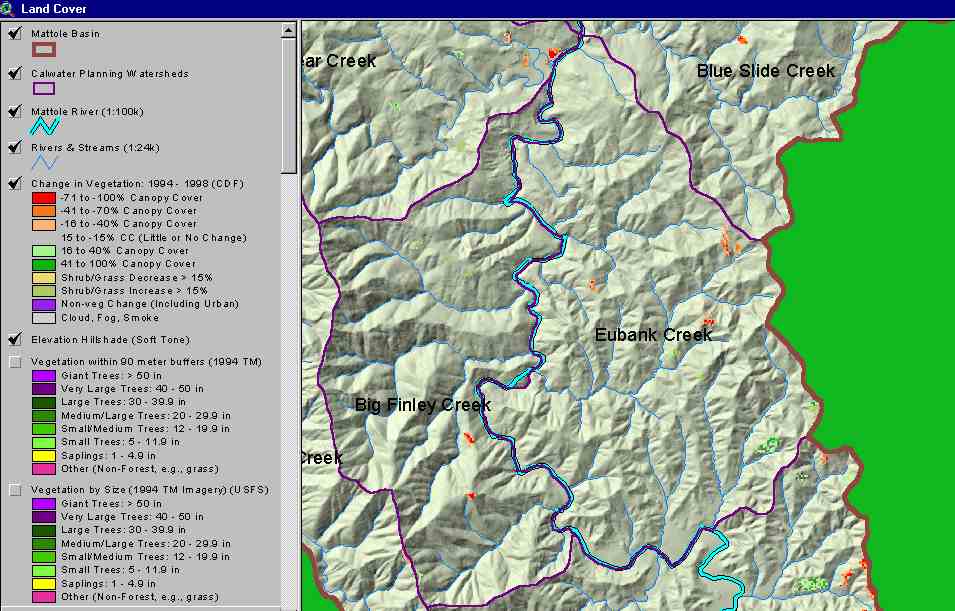Click the Mattole Basin legend symbol
Screen dimensions: 955x611
pos(45,48)
